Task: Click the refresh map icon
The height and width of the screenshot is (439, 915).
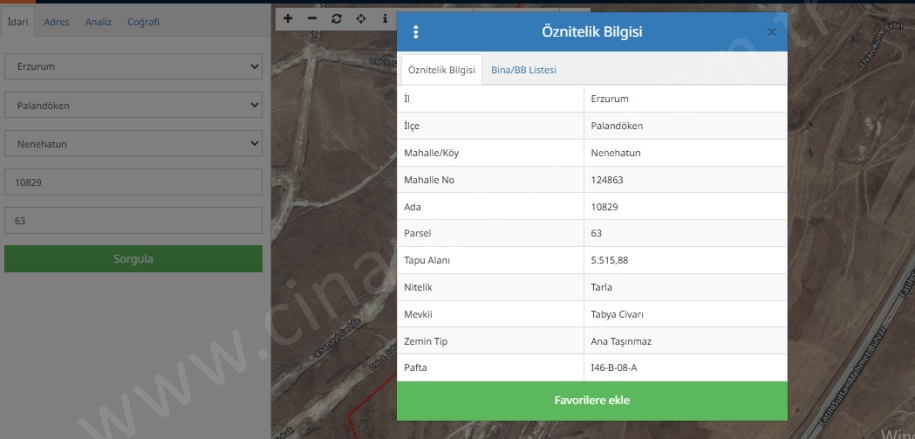Action: click(x=336, y=18)
